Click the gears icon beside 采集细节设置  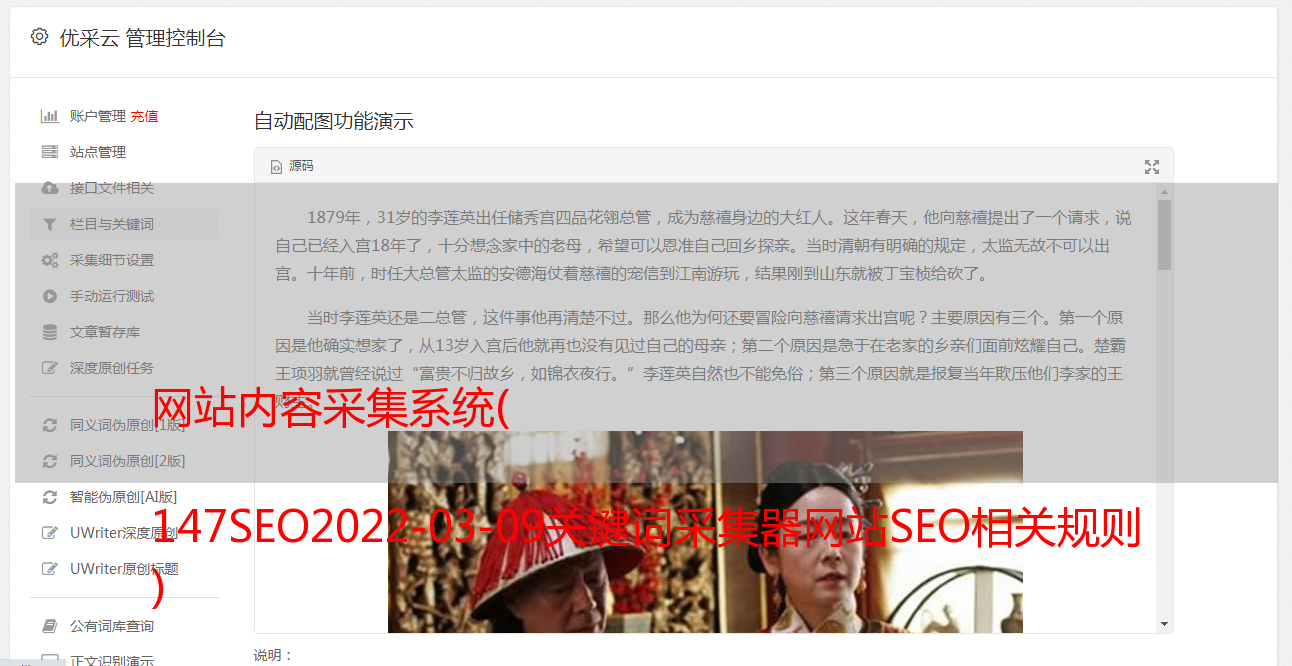49,260
